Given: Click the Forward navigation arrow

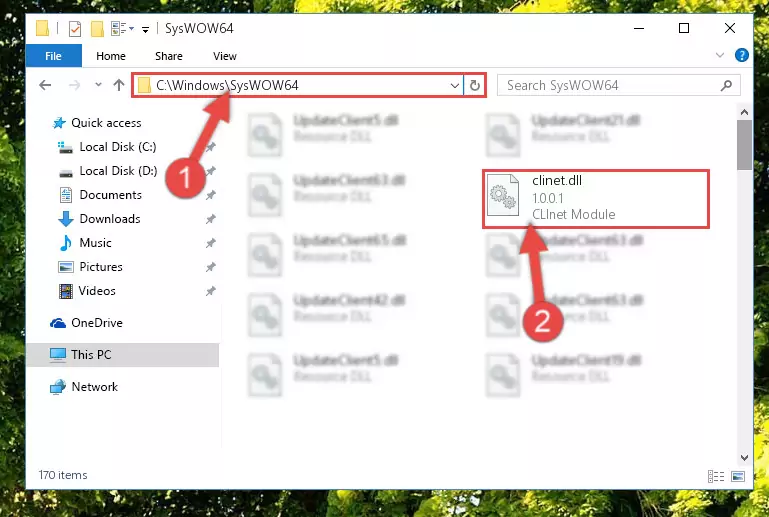Looking at the screenshot, I should point(74,85).
